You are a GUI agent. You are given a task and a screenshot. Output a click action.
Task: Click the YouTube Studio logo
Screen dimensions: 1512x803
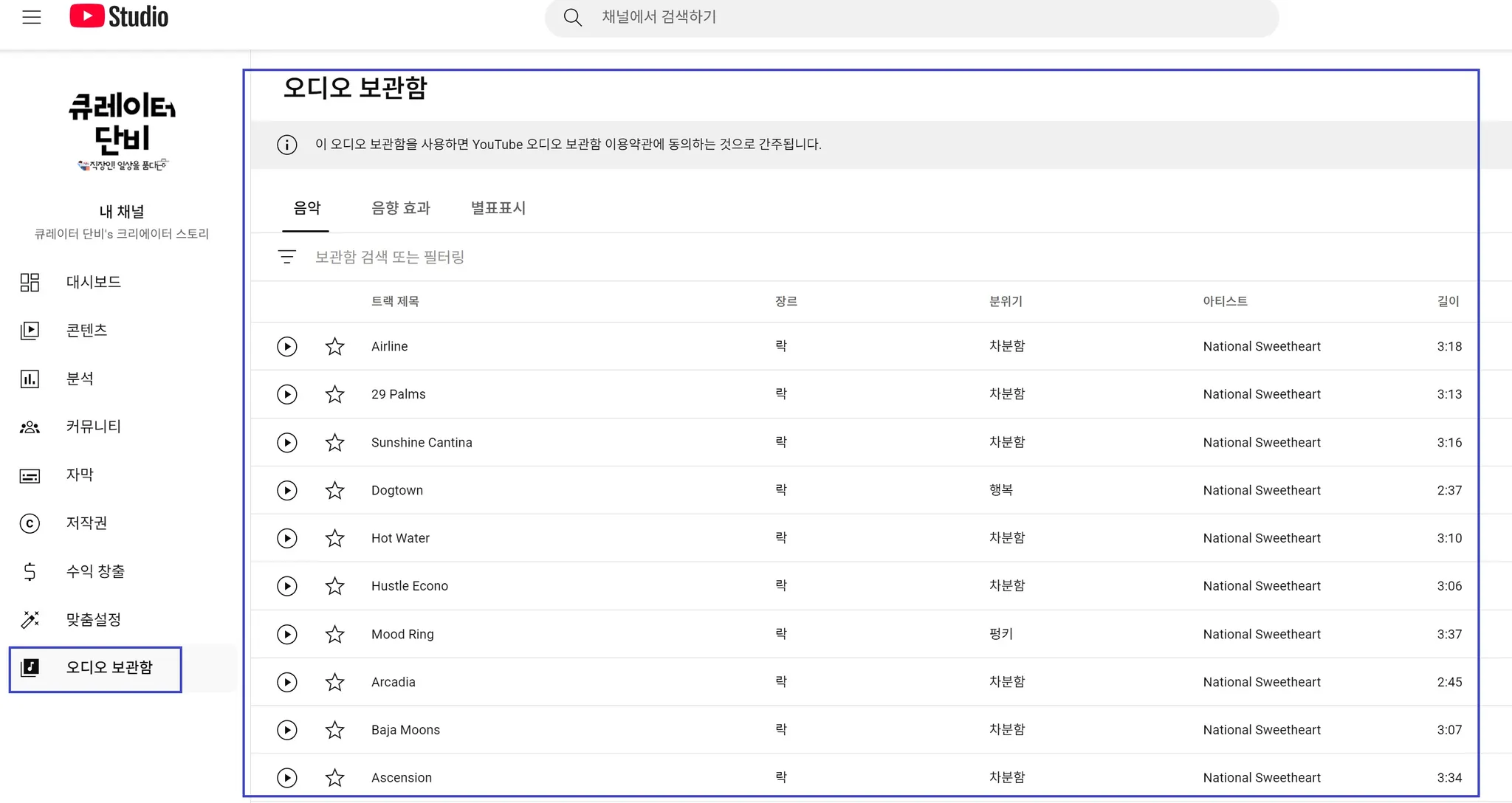click(x=119, y=16)
